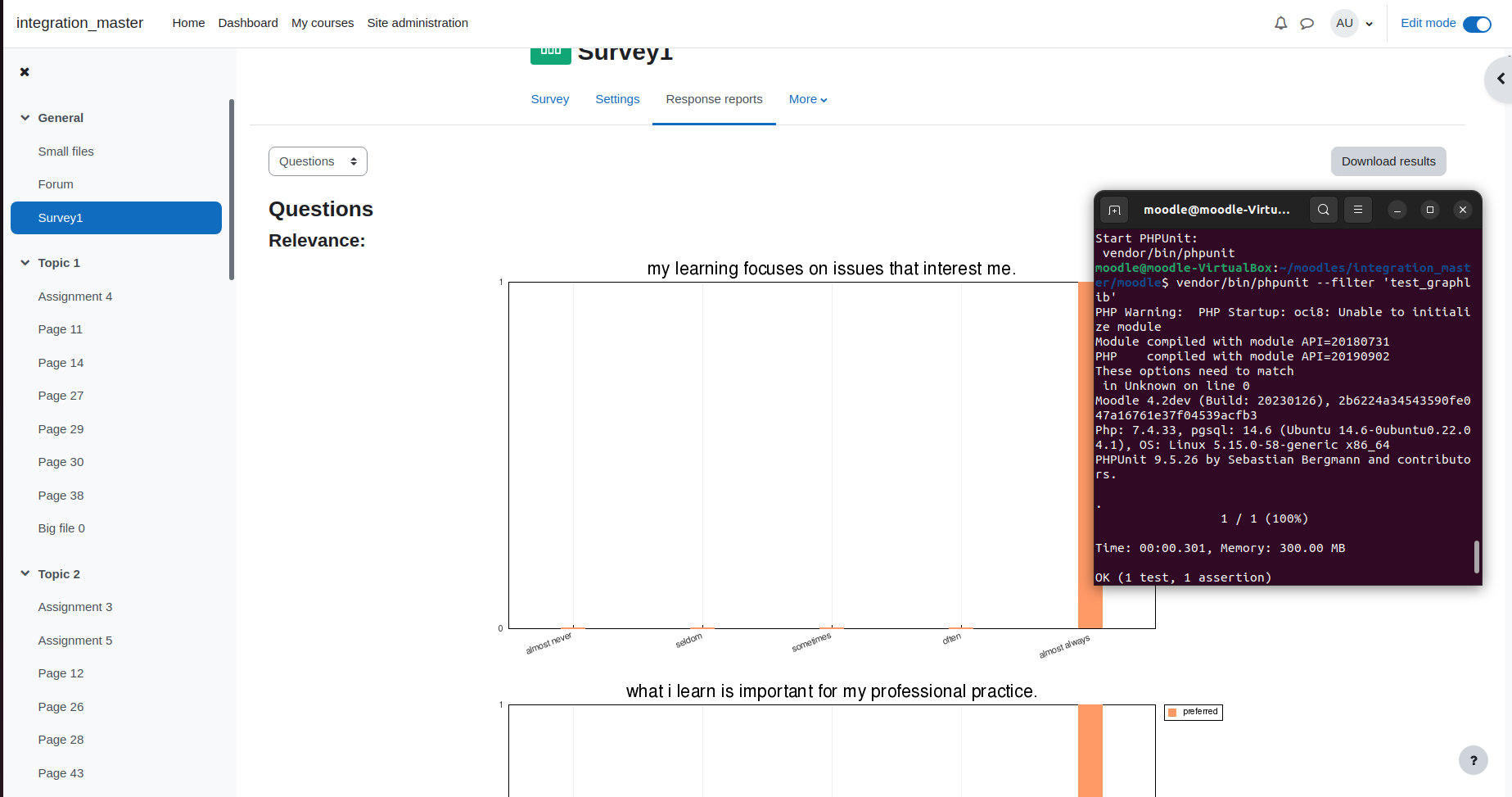Collapse the General section
1512x797 pixels.
click(x=25, y=118)
